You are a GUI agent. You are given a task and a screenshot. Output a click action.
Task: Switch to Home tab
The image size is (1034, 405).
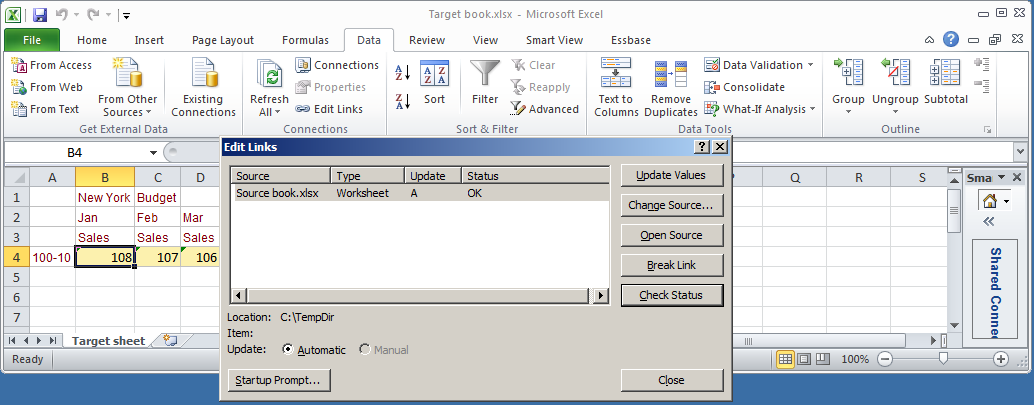point(92,40)
